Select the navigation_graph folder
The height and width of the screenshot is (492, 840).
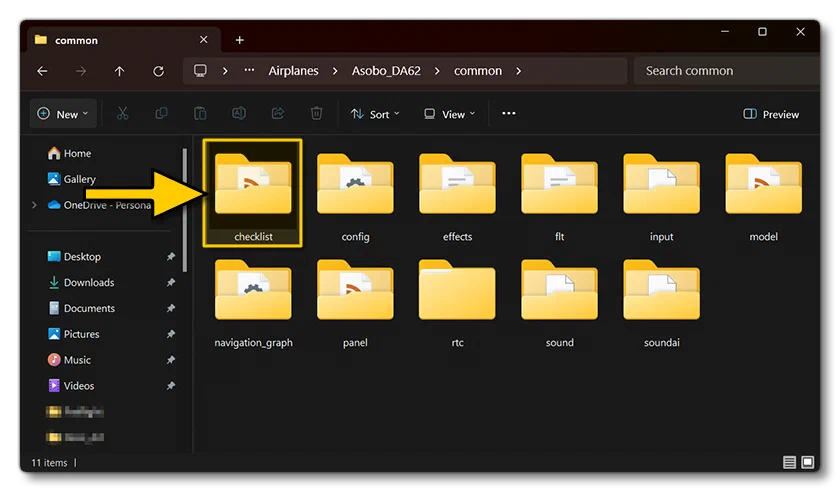[x=253, y=303]
